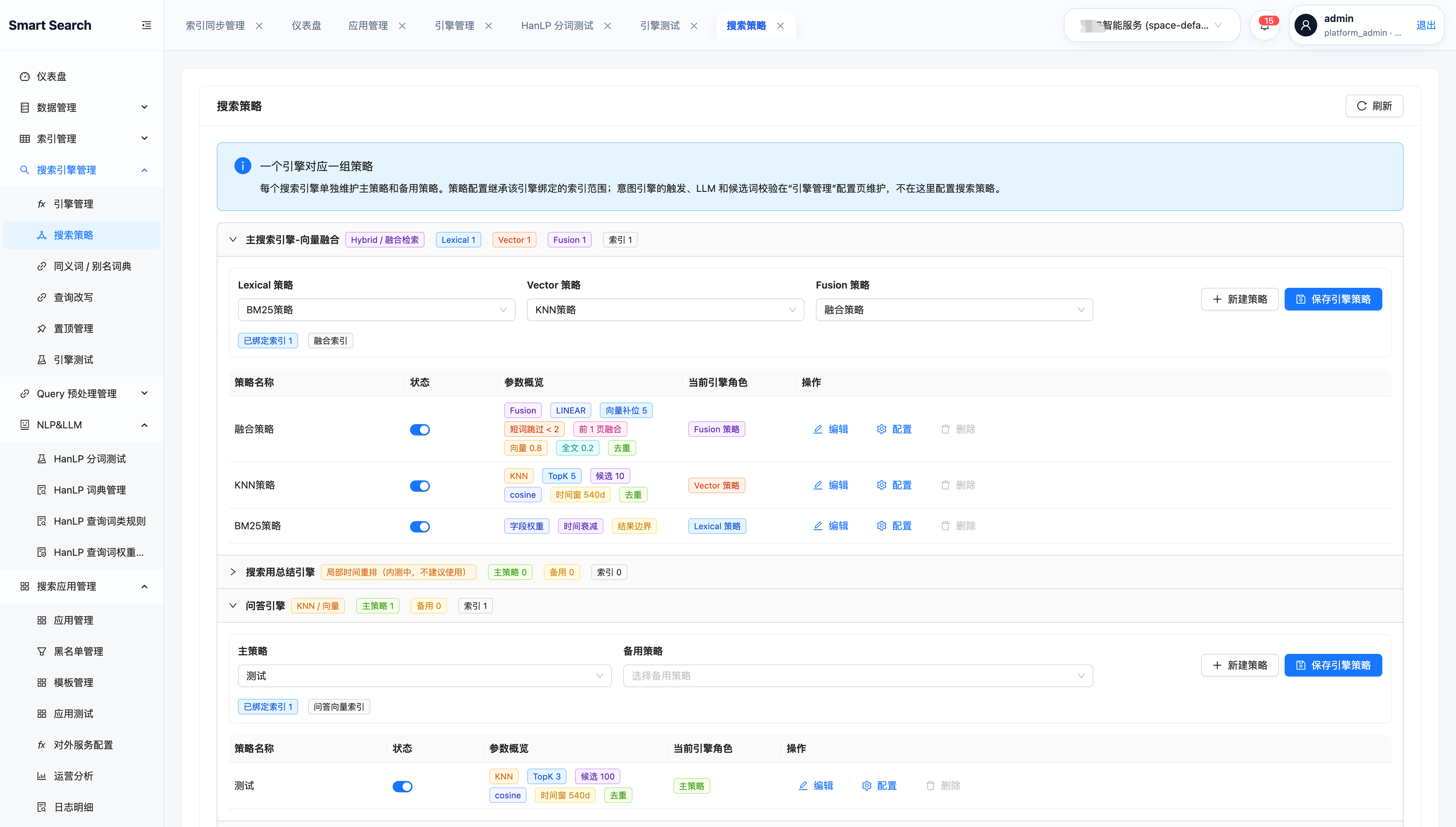The width and height of the screenshot is (1456, 827).
Task: Switch to the 引擎测试 tab
Action: coord(660,25)
